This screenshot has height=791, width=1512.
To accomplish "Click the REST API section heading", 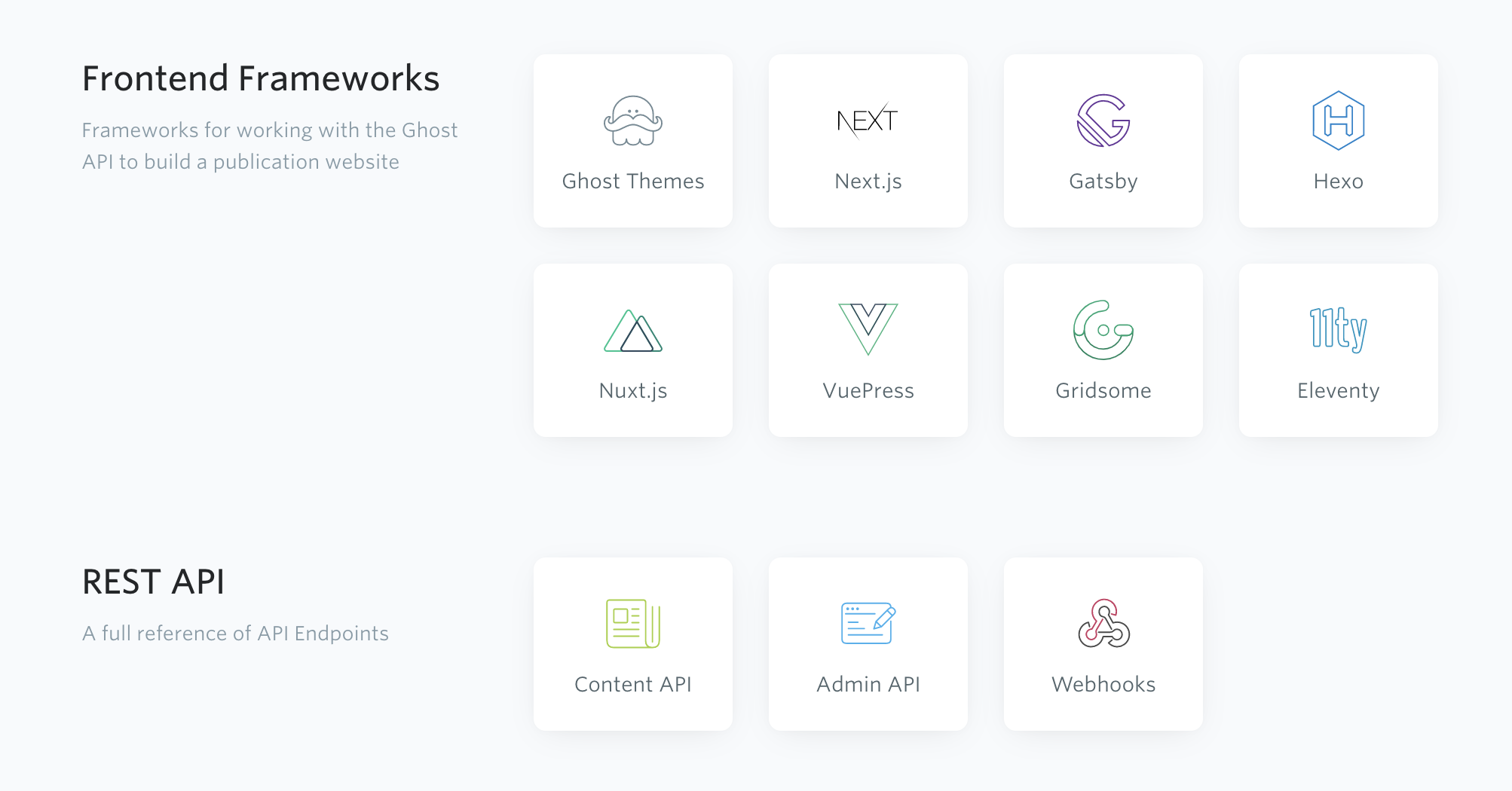I will [154, 582].
